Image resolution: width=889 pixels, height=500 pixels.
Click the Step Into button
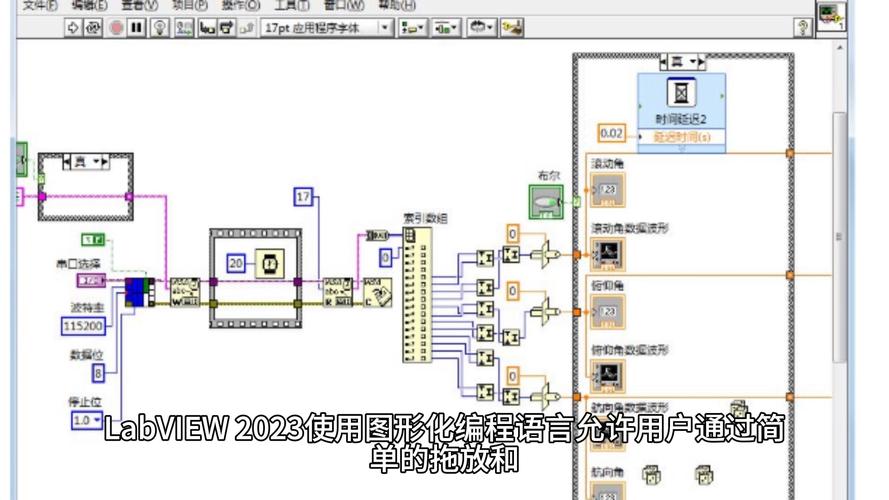[x=207, y=27]
